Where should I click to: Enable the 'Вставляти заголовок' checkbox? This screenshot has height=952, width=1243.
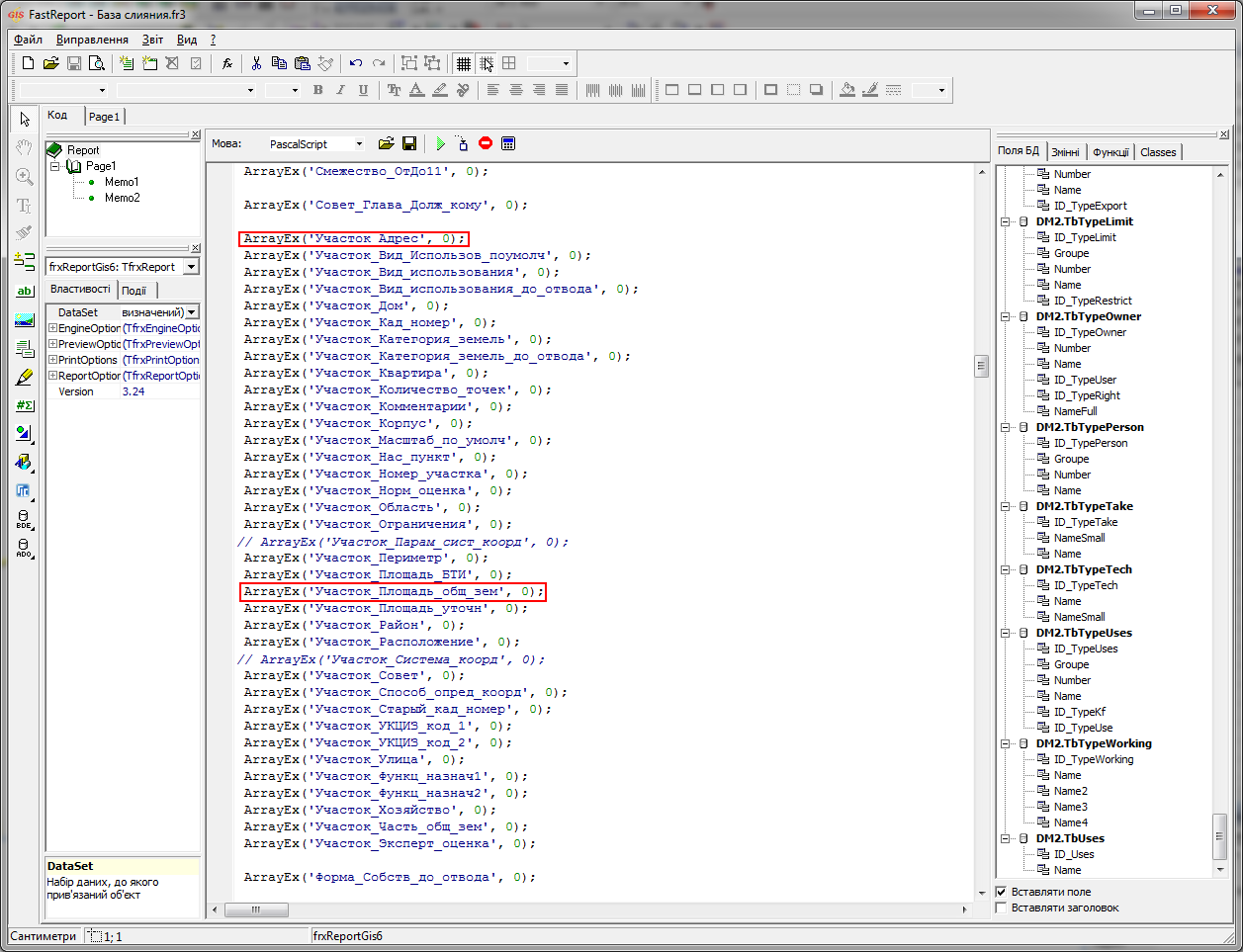(x=1001, y=908)
